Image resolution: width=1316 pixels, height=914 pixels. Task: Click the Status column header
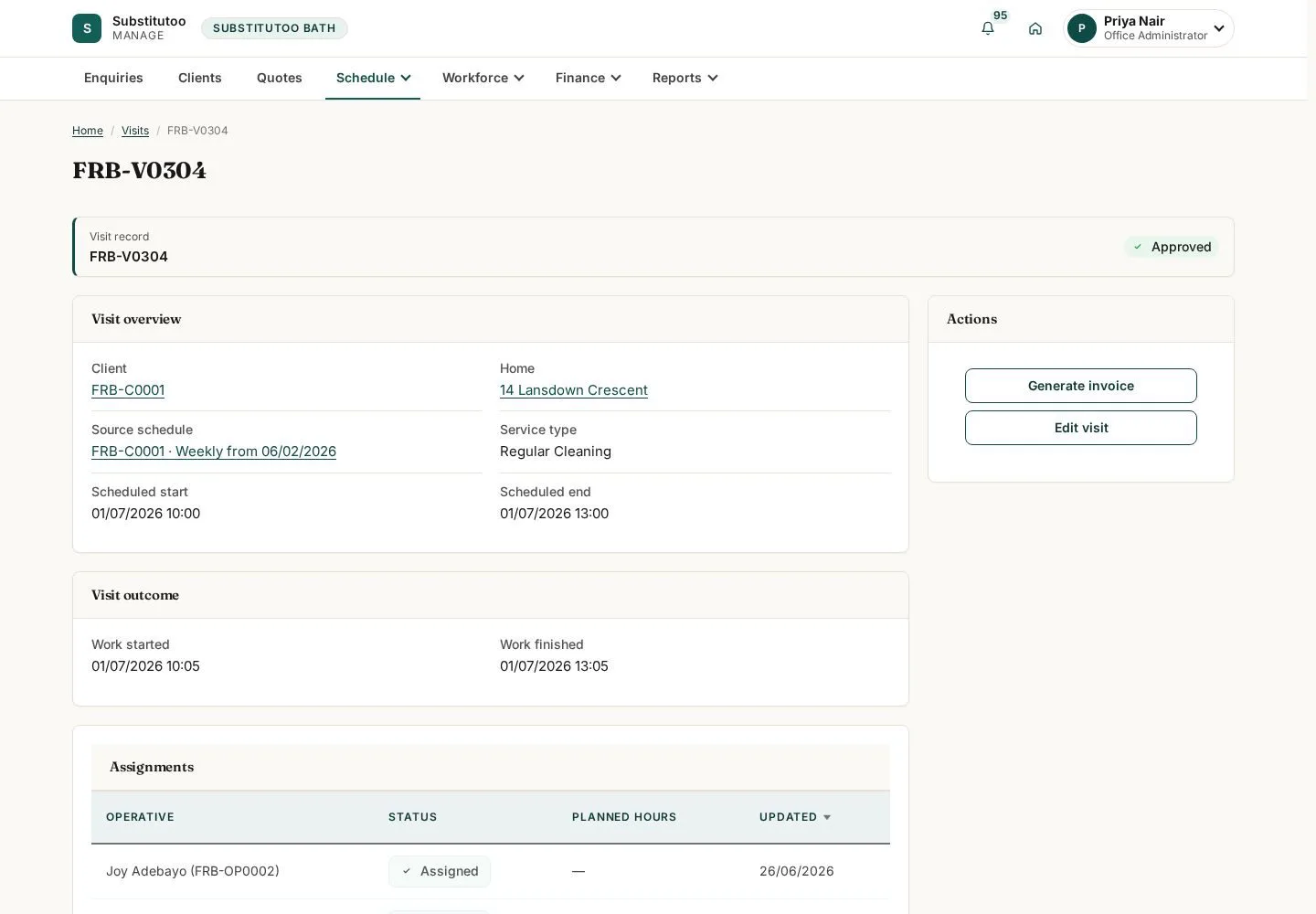tap(413, 817)
